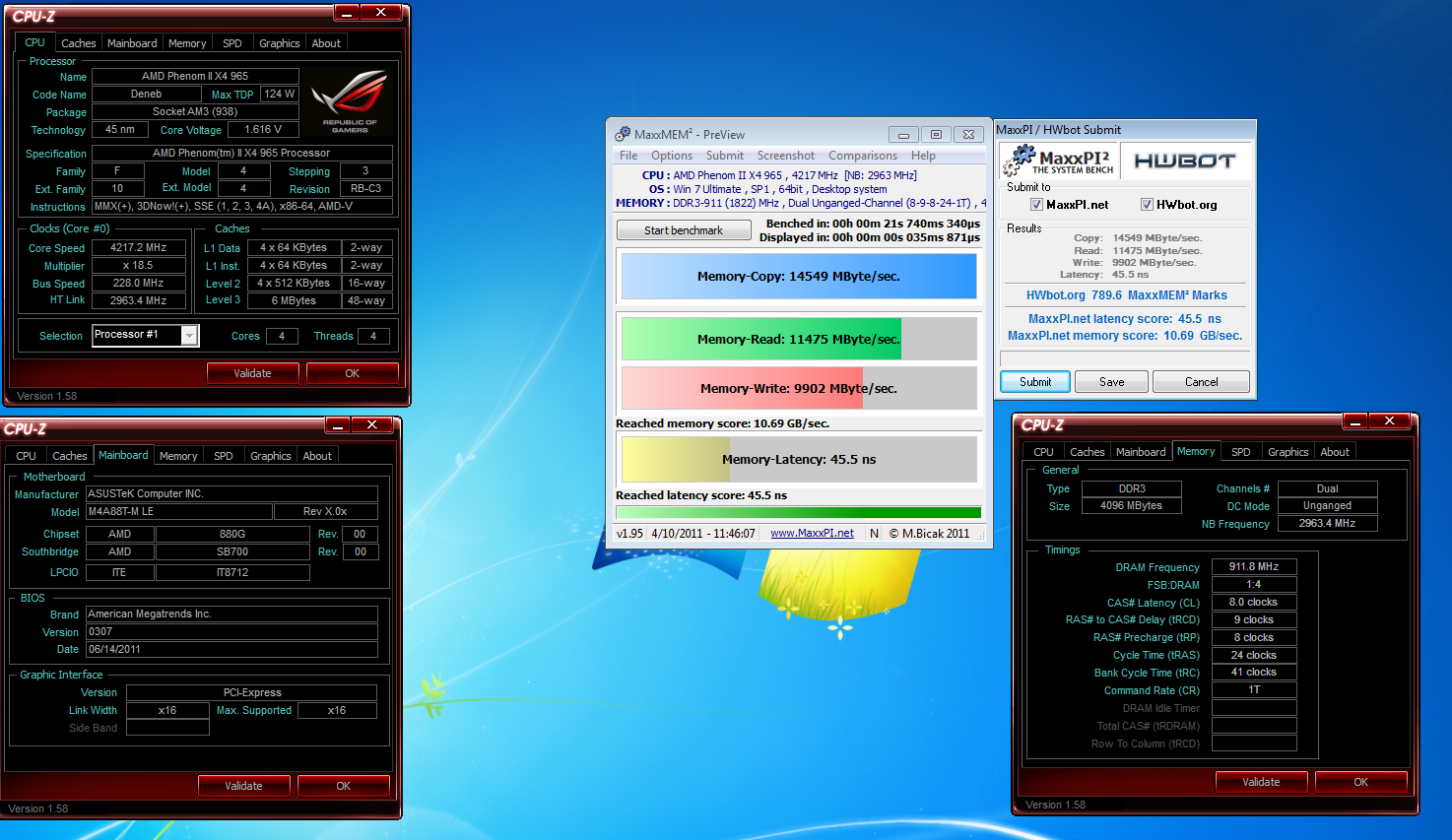Click the red Memory-Write result bar
Screen dimensions: 1452x840
click(799, 388)
